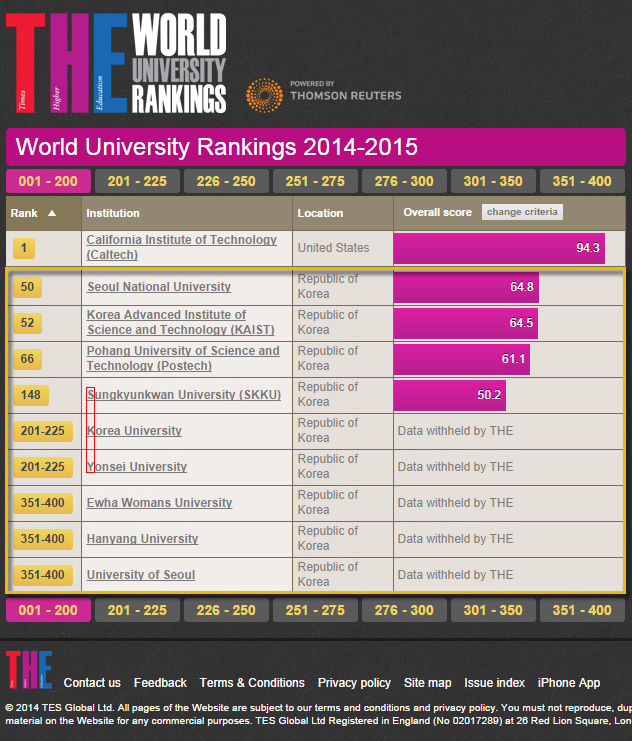Screen dimensions: 632x741
Task: Open the Terms & Conditions footer link
Action: pyautogui.click(x=252, y=683)
